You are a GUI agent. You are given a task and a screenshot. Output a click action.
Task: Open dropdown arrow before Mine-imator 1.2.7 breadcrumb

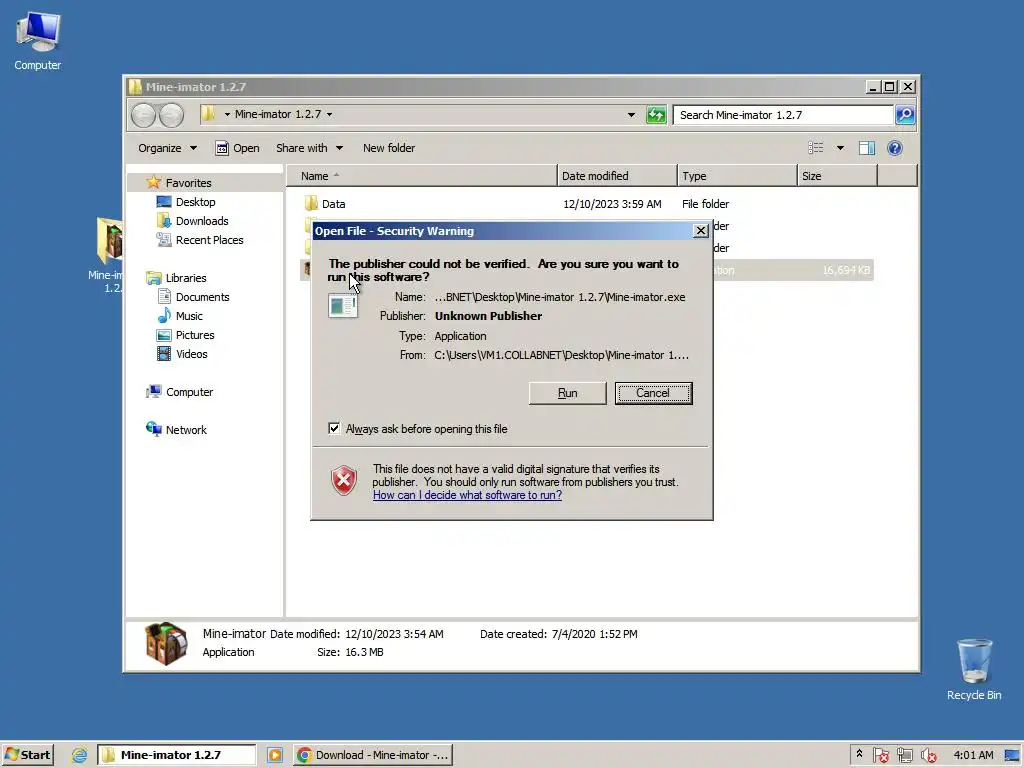(227, 114)
